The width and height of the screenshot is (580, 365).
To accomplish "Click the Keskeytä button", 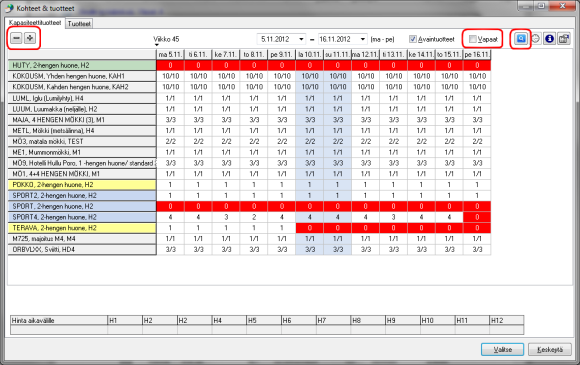I will pos(550,349).
